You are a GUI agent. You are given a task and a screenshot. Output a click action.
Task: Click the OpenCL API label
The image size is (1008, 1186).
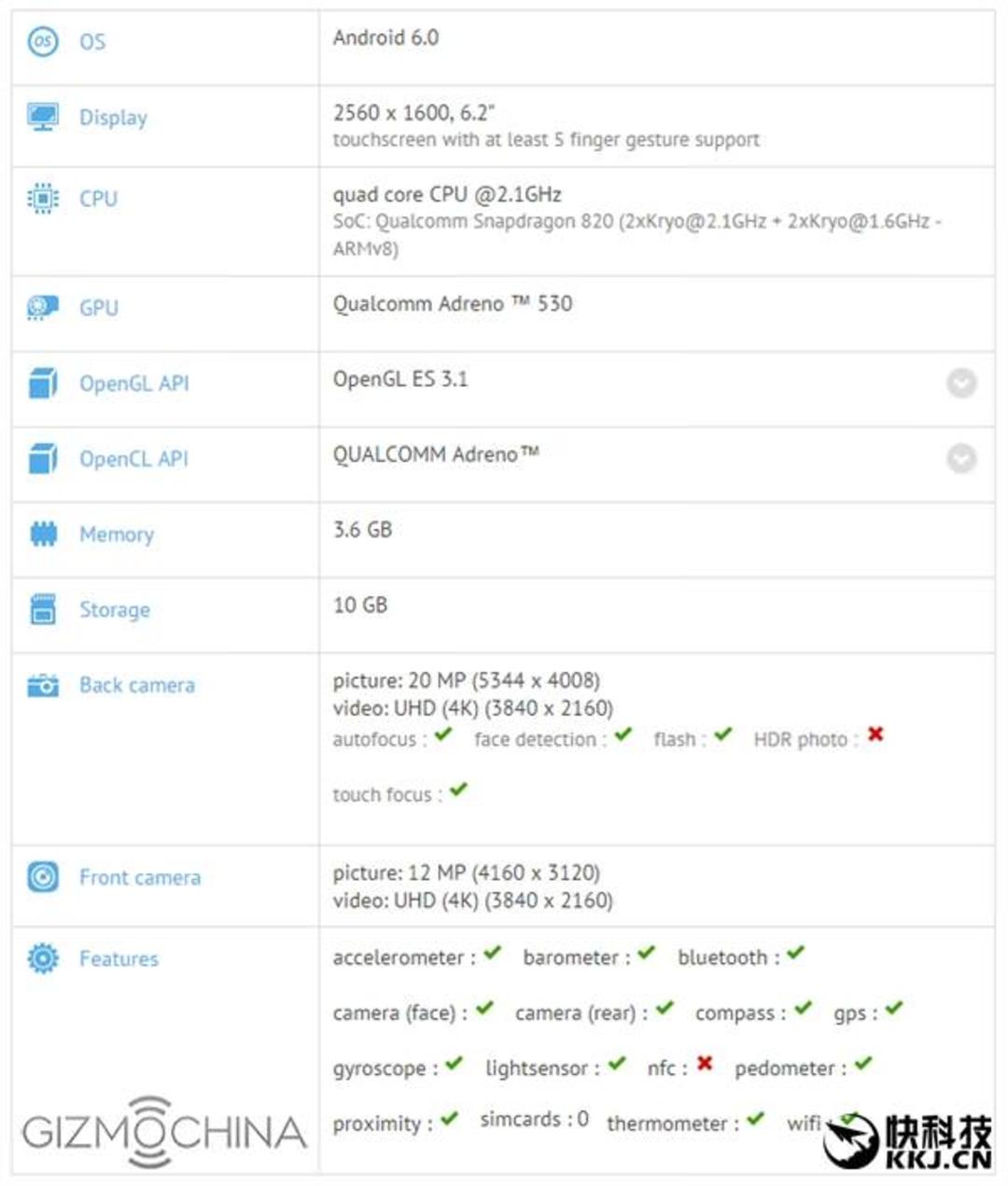[x=133, y=458]
